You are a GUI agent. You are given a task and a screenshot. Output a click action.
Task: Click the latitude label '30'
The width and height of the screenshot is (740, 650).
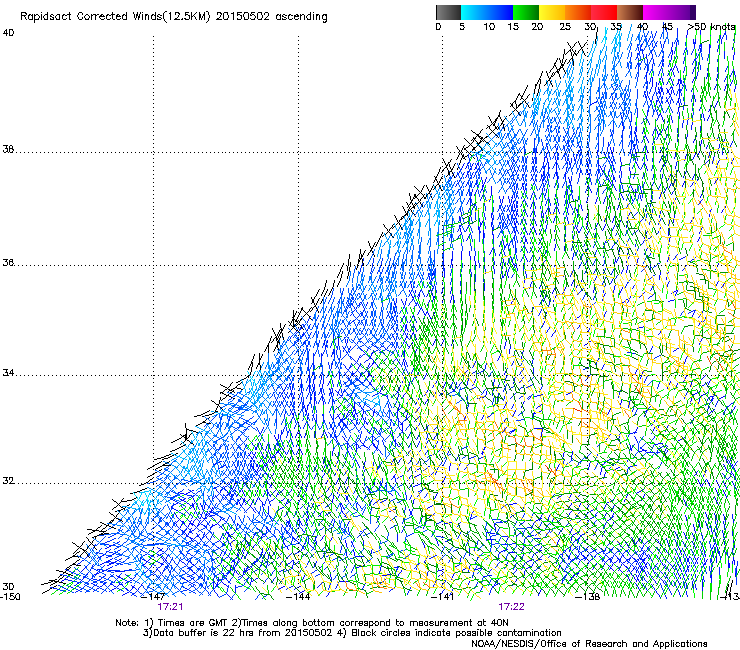8,587
